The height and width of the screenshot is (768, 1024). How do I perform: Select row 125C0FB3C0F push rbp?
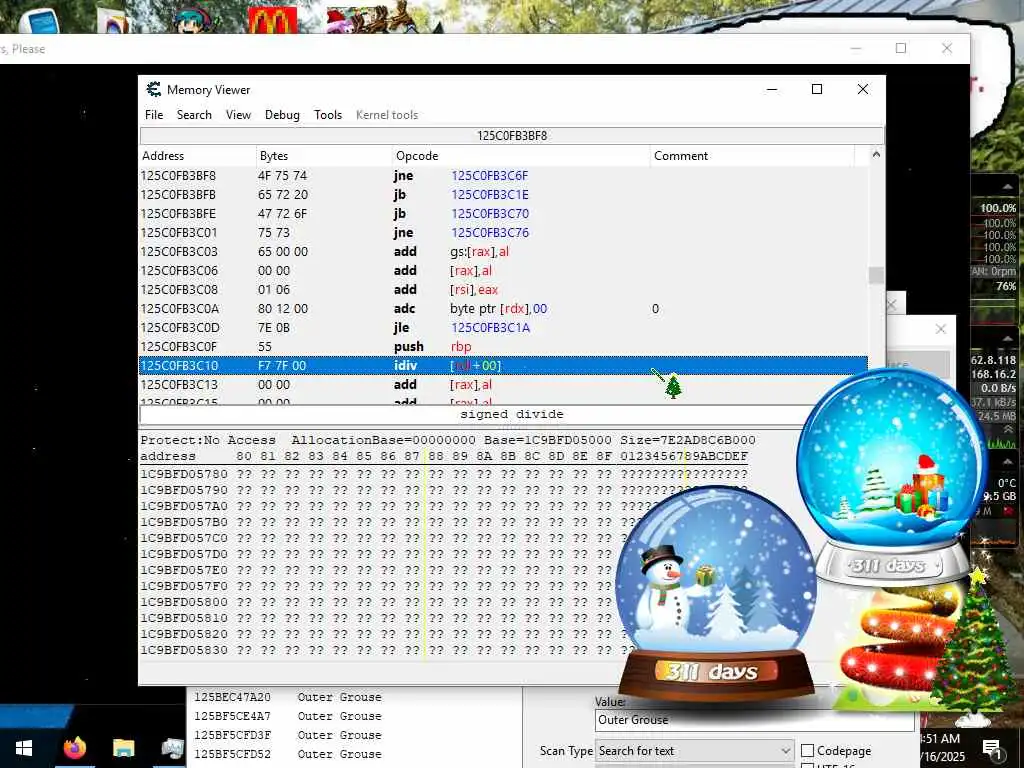tap(504, 346)
